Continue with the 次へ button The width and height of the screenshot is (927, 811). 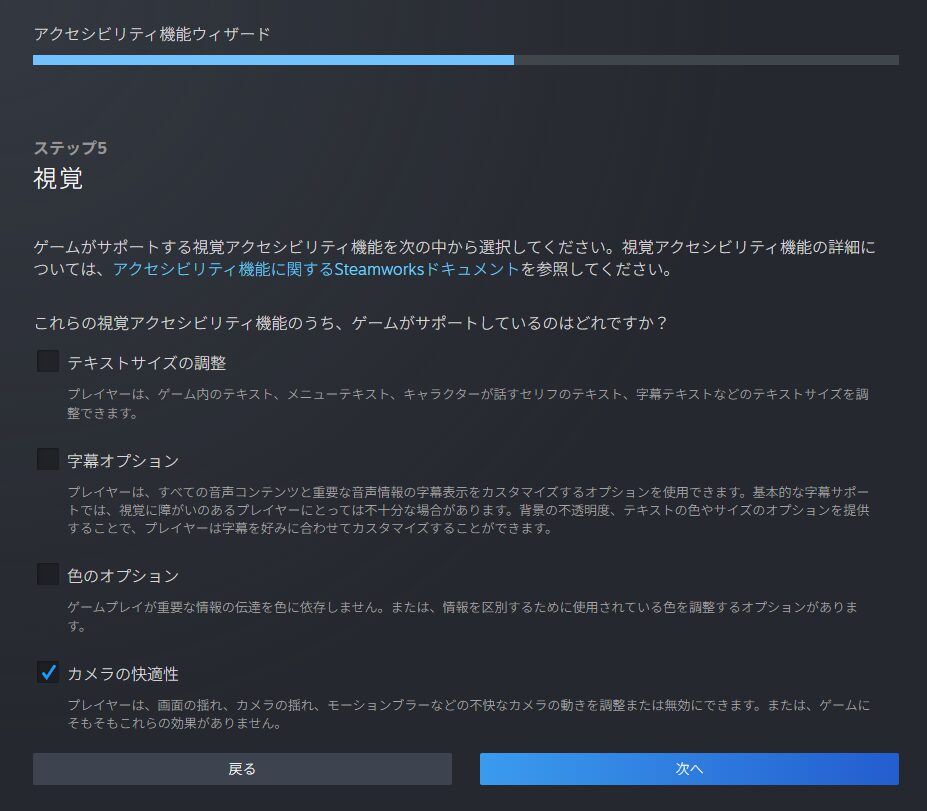[x=689, y=769]
